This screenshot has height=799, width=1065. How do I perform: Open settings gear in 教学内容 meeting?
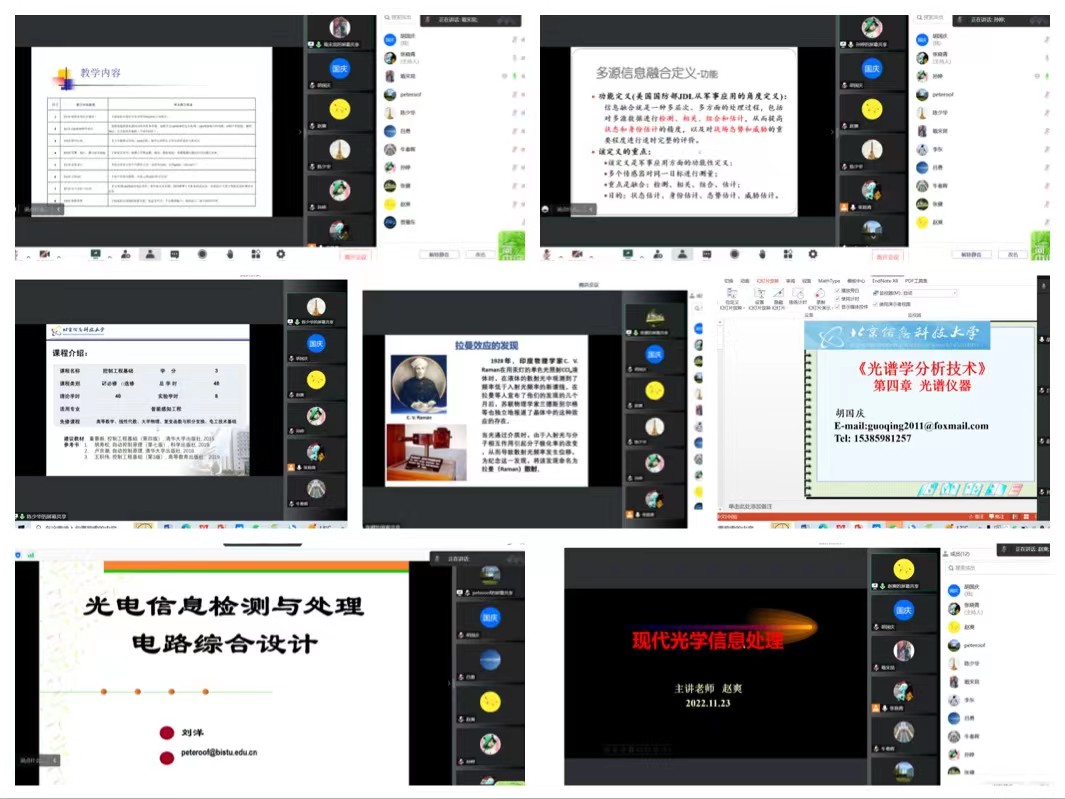coord(281,254)
